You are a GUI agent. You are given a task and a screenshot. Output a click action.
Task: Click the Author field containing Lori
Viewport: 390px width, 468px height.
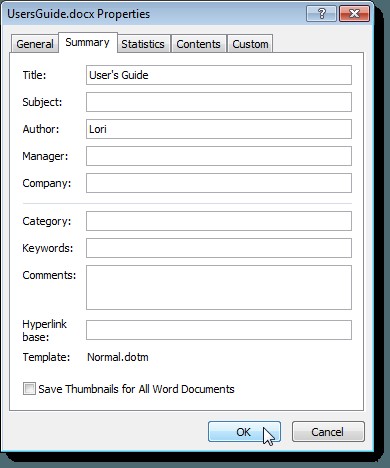pos(219,129)
